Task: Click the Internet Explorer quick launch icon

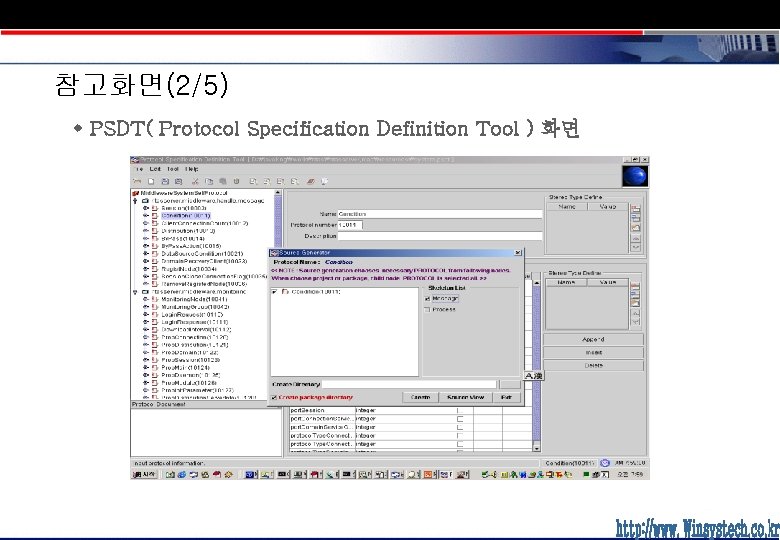Action: pyautogui.click(x=182, y=474)
